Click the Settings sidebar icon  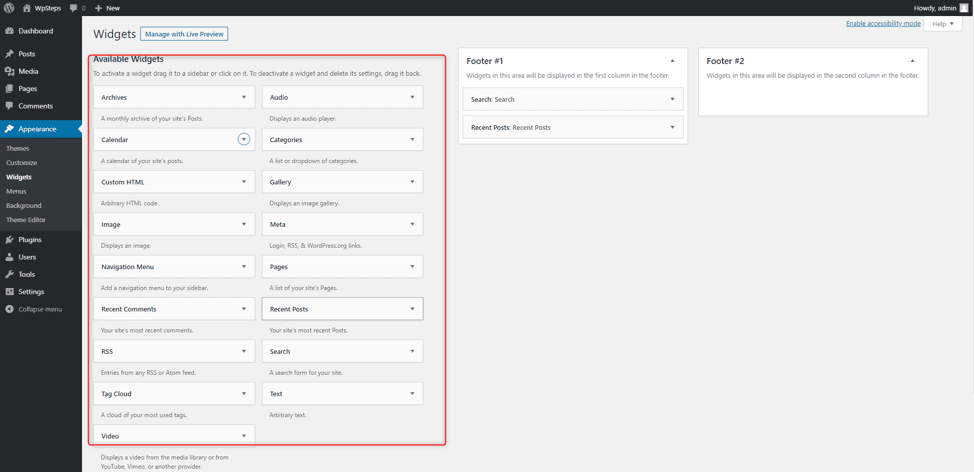click(9, 292)
